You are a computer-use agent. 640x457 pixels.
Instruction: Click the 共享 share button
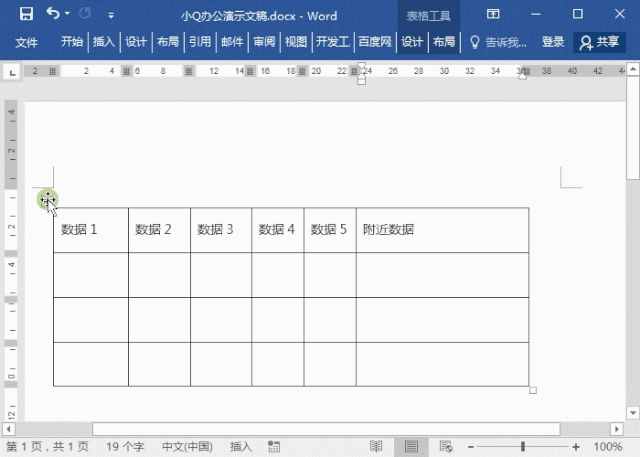coord(599,42)
